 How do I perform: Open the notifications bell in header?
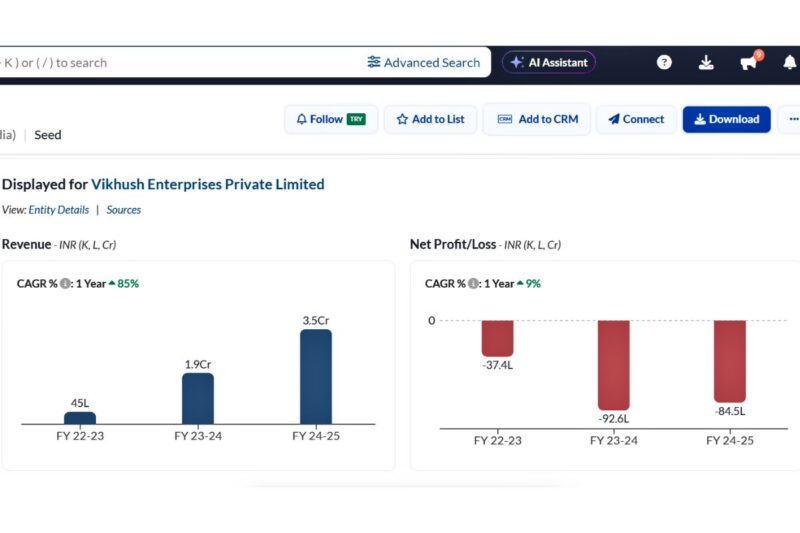coord(789,62)
